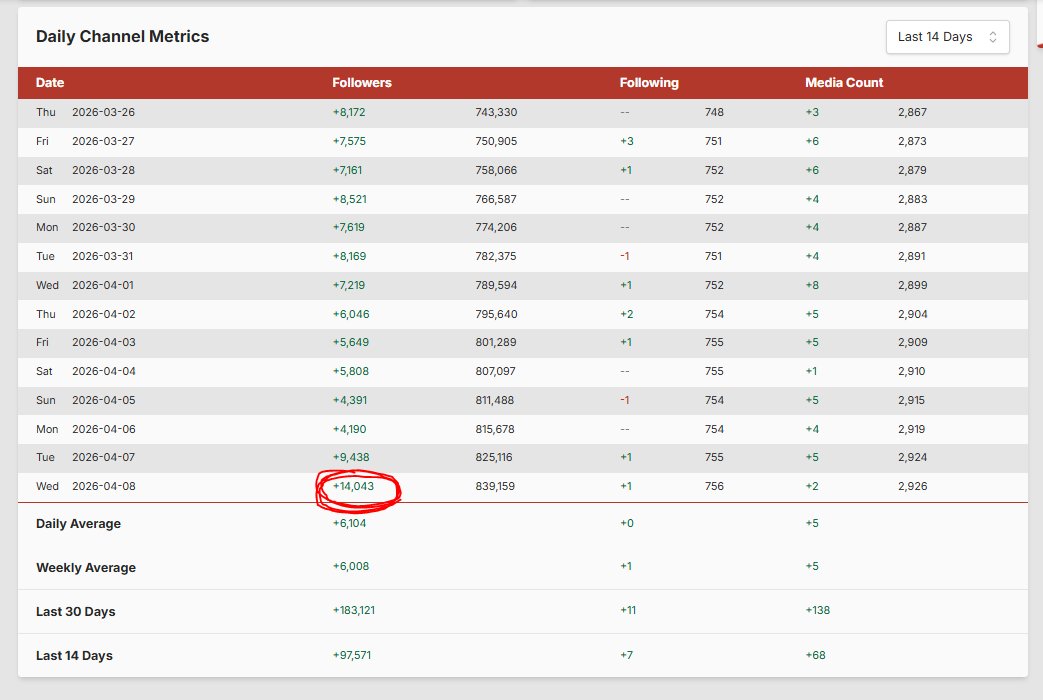Image resolution: width=1043 pixels, height=700 pixels.
Task: Click the +6,046 follower change
Action: (x=351, y=314)
